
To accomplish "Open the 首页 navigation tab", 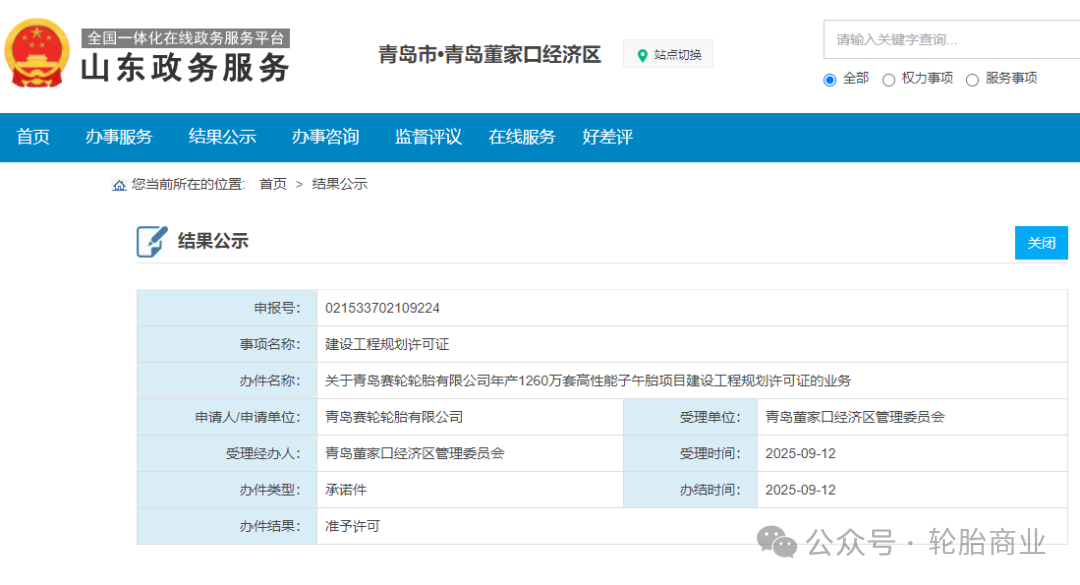I will [33, 137].
